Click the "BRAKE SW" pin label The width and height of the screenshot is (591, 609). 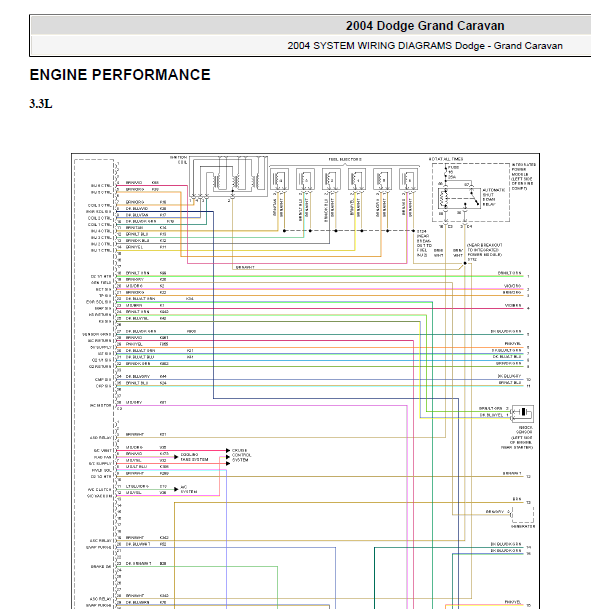tap(101, 566)
